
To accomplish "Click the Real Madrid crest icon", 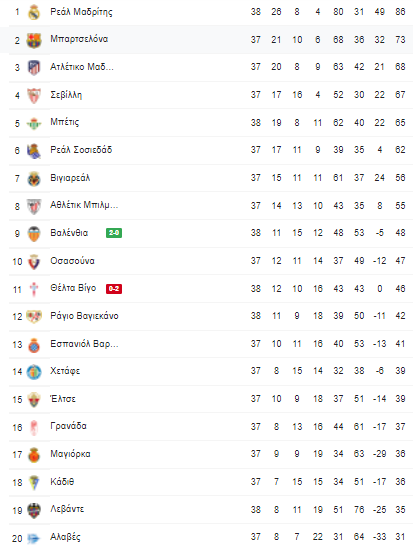I will (x=34, y=12).
